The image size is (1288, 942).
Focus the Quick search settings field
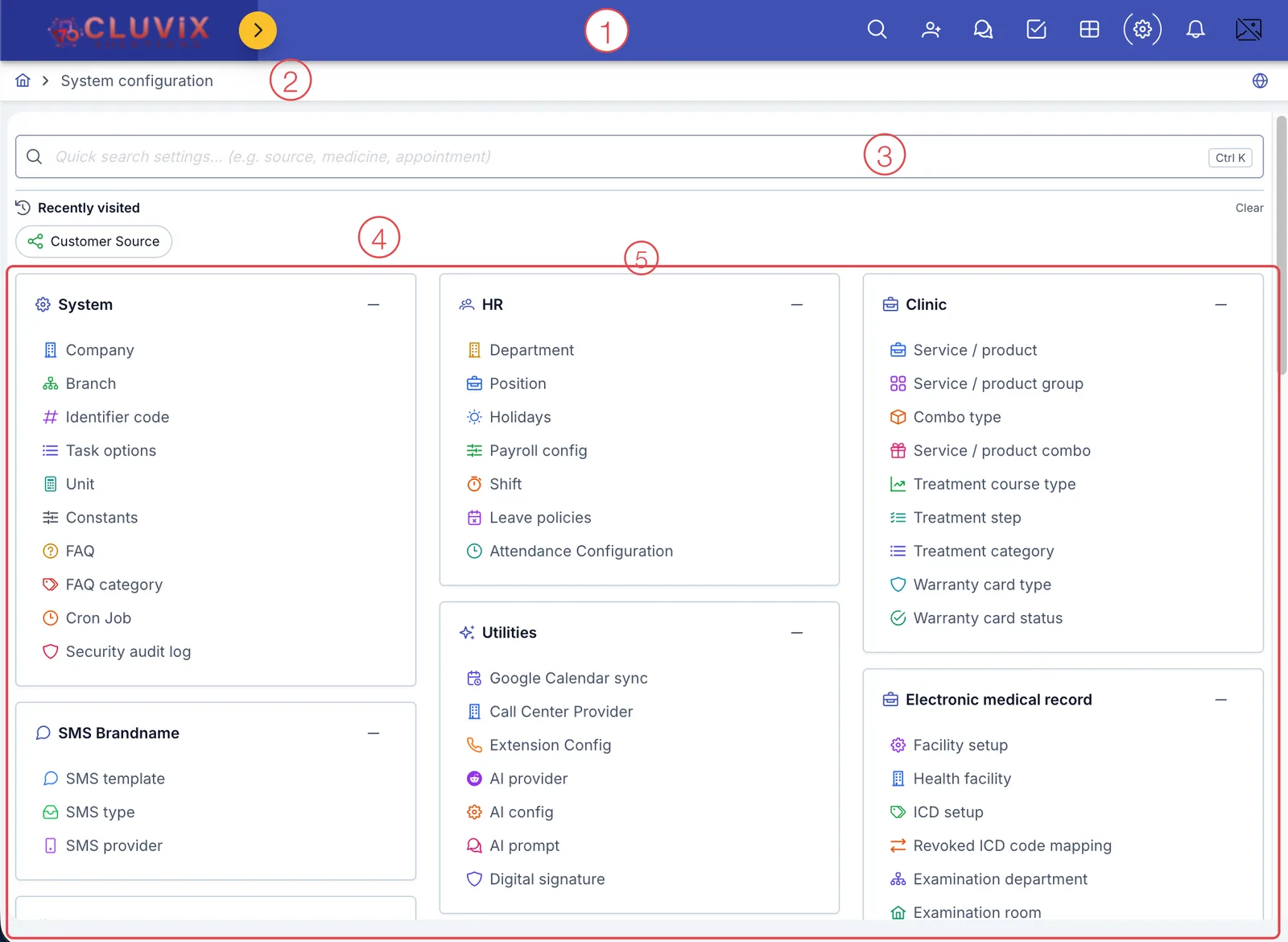pos(639,157)
